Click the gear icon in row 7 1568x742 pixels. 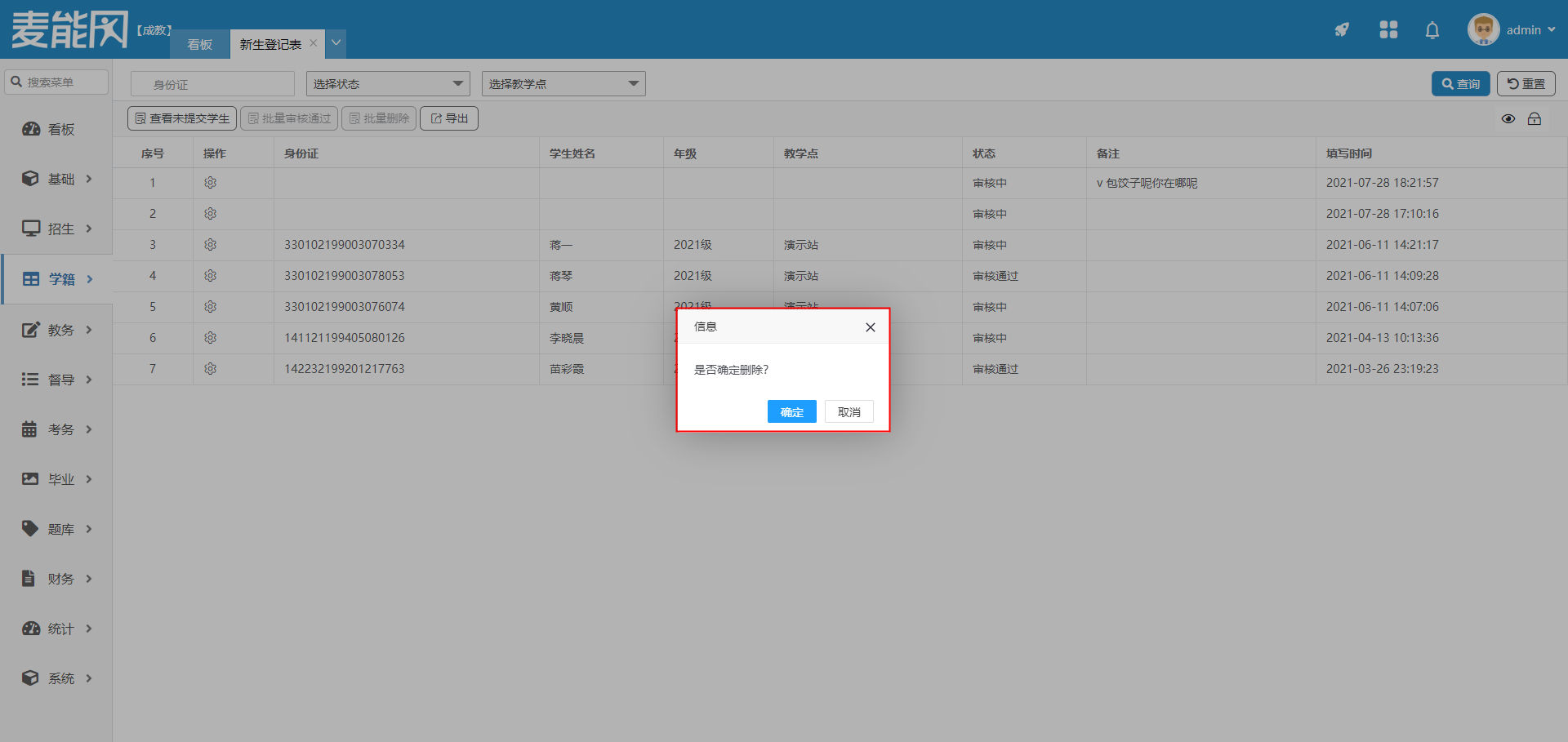click(x=210, y=369)
